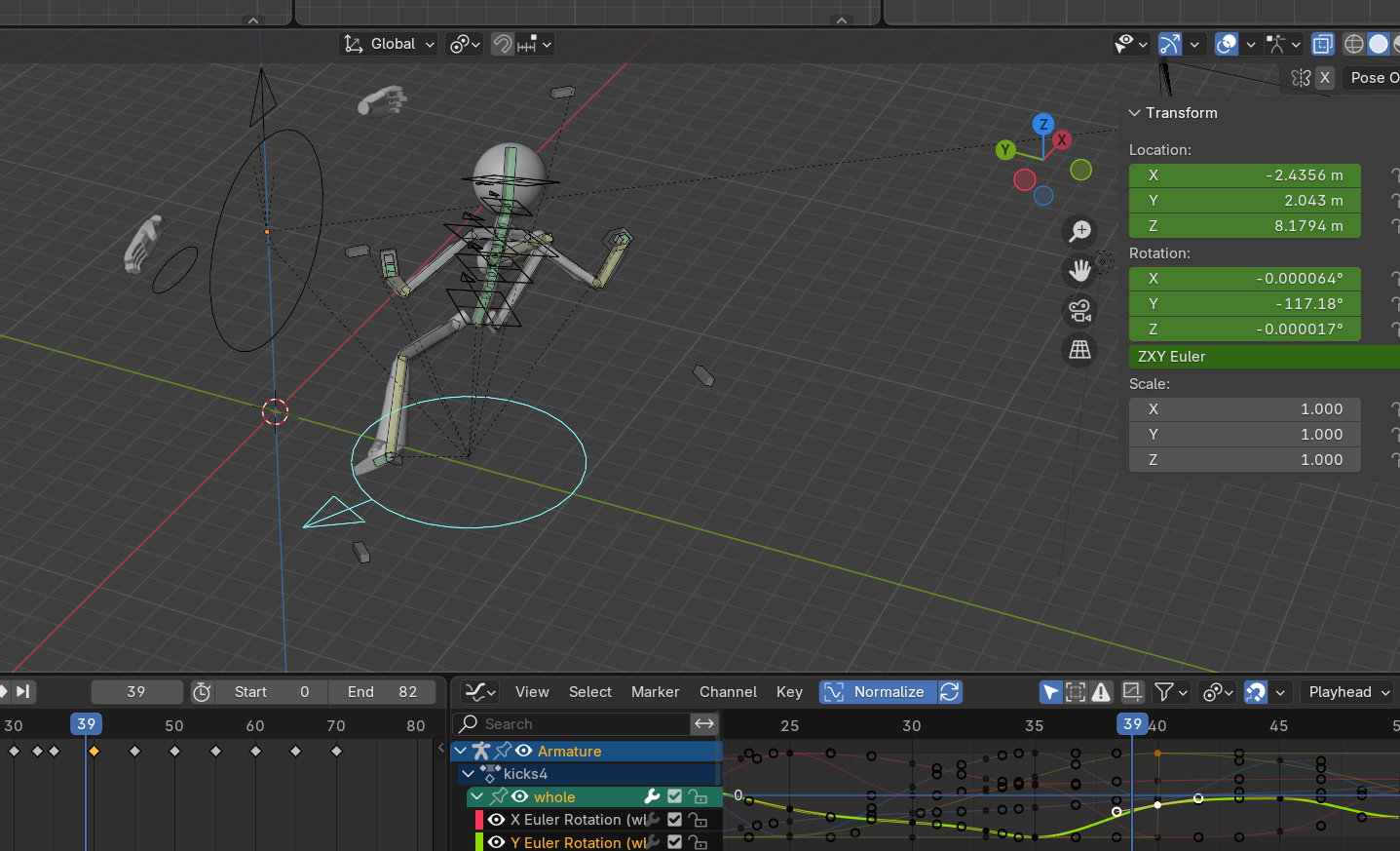Hide the Y Euler Rotation curve
The image size is (1400, 851).
click(497, 842)
